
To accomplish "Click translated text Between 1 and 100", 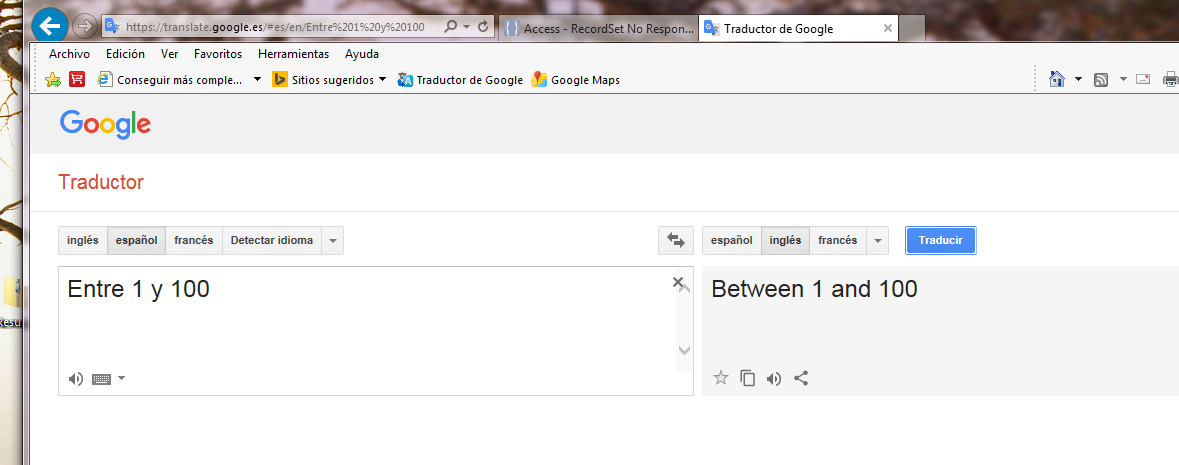I will tap(814, 289).
